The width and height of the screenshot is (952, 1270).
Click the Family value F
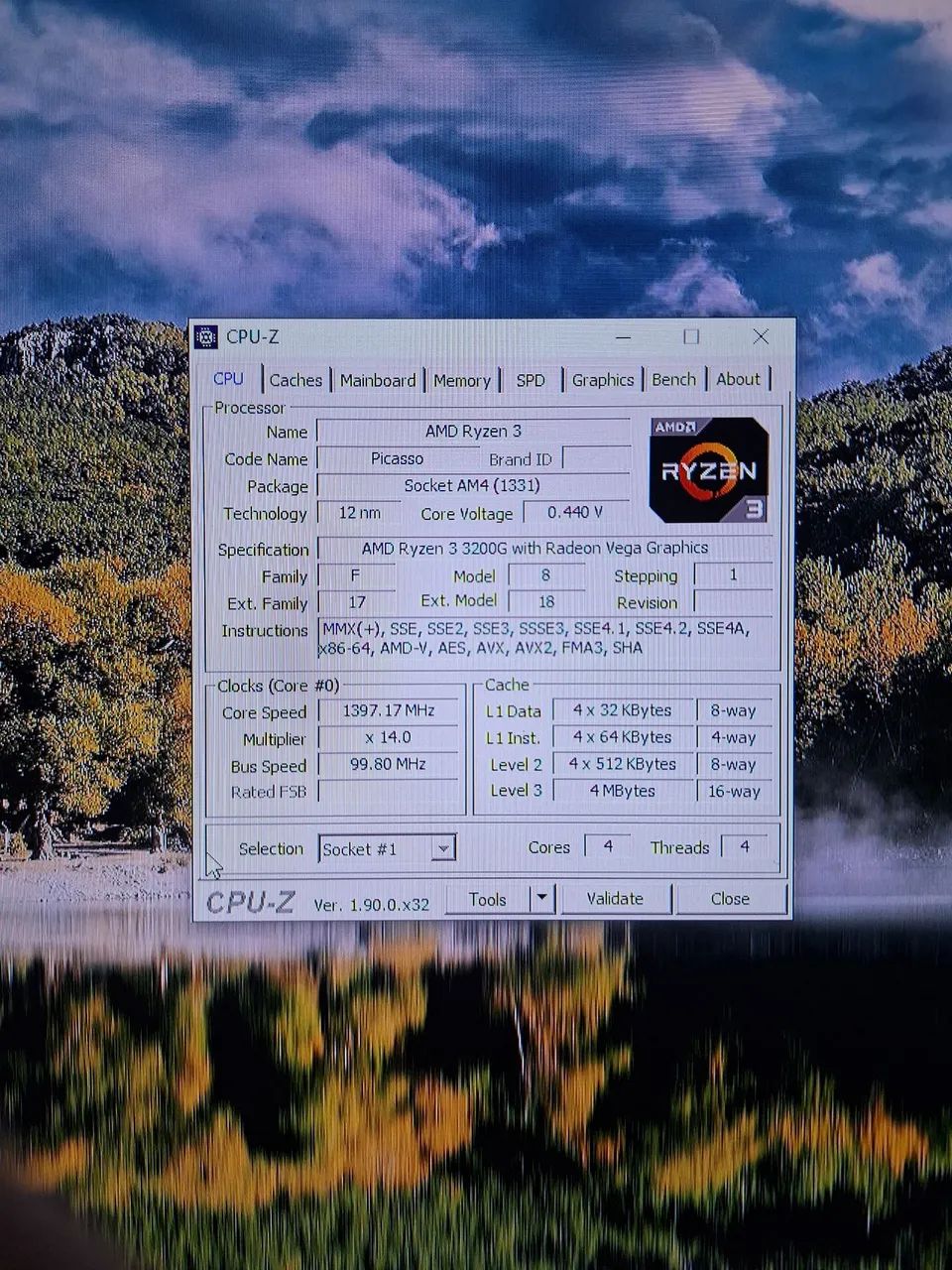point(355,576)
